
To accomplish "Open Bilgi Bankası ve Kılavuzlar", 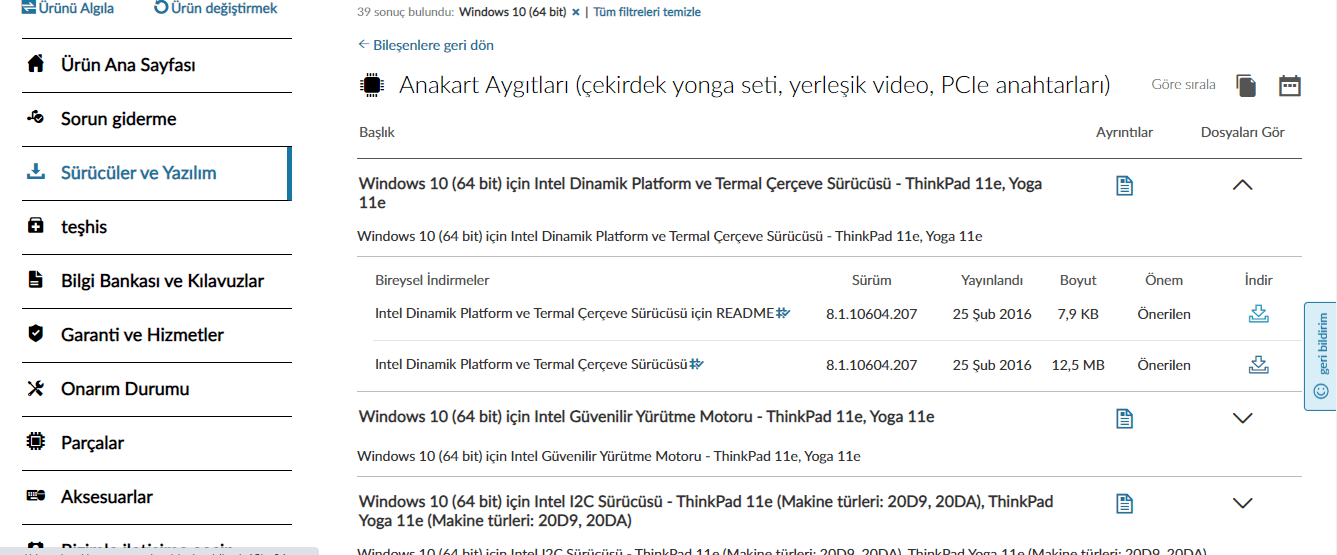I will coord(162,281).
